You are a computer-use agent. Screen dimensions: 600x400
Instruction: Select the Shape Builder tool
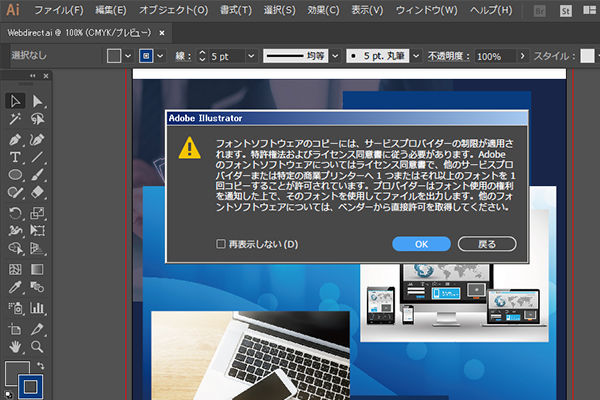click(x=15, y=248)
